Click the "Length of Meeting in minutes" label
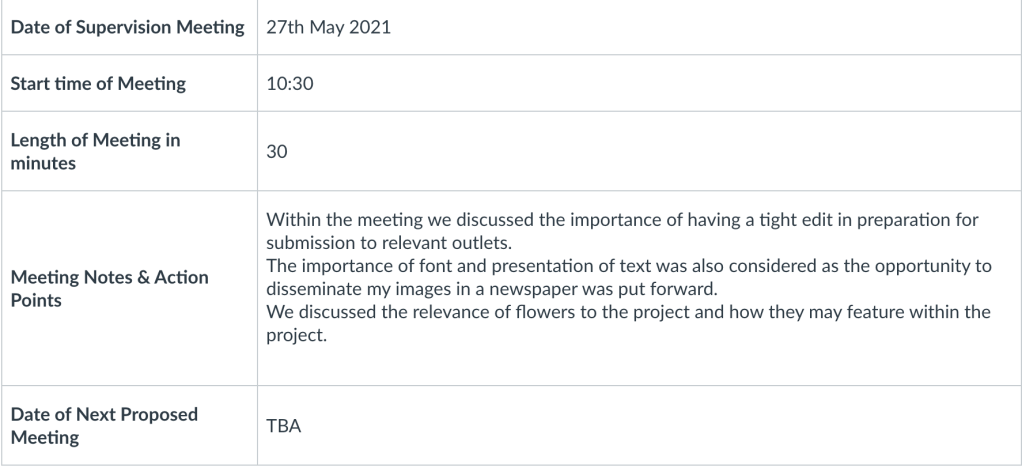1022x468 pixels. point(95,152)
